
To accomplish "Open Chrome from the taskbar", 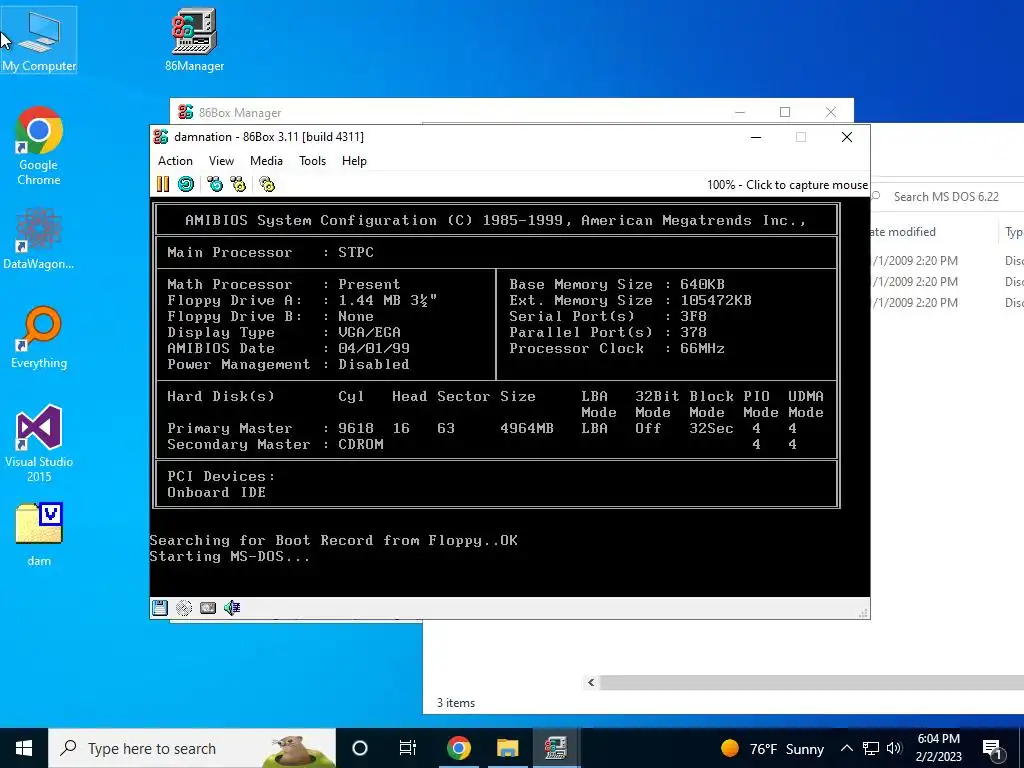I will point(458,748).
